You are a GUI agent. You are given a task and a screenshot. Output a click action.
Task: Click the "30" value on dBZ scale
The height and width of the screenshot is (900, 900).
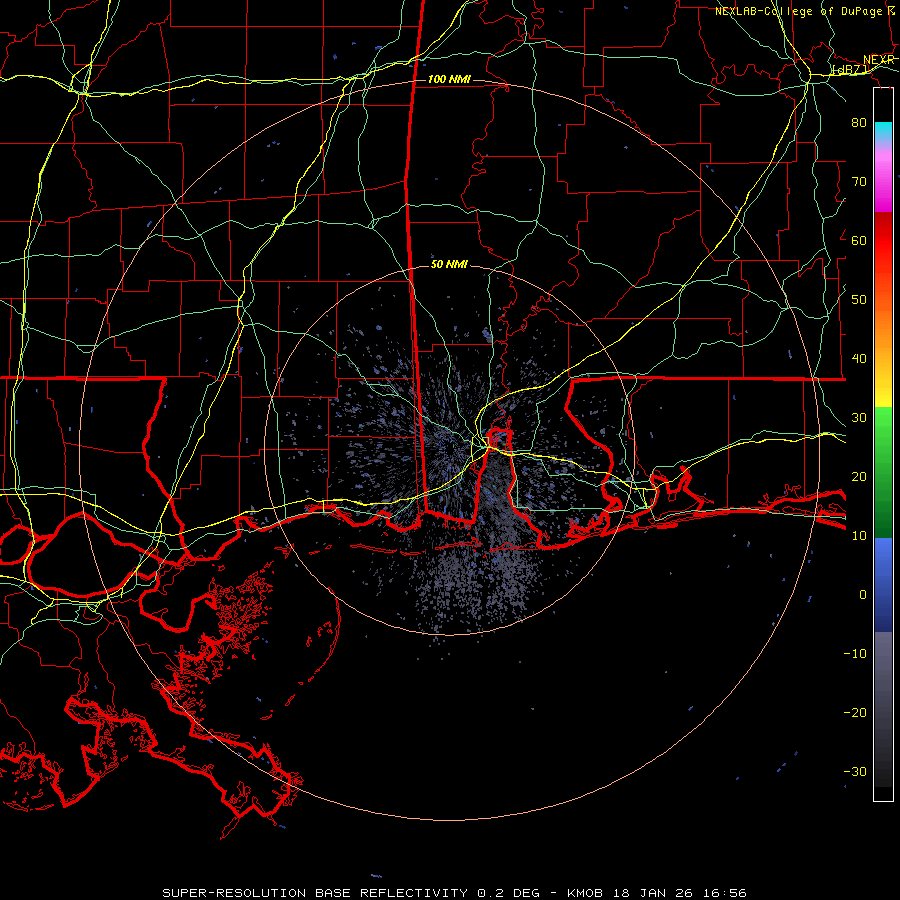(859, 417)
